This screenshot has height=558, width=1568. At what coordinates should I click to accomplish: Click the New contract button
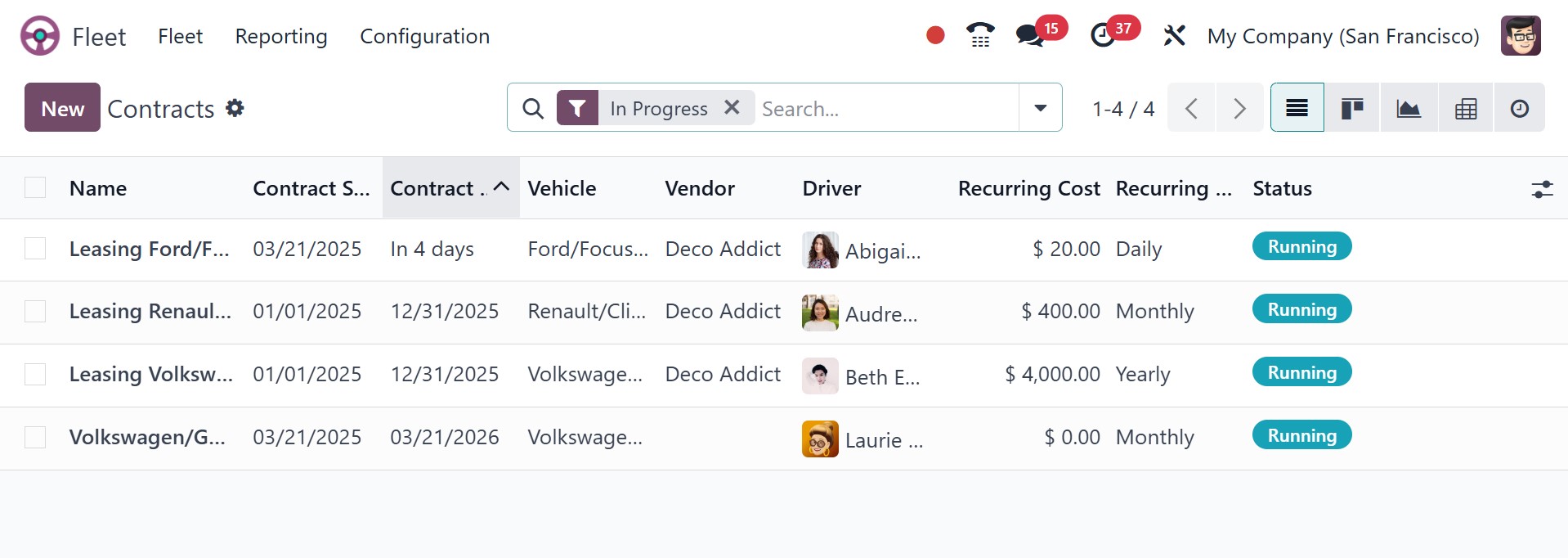coord(62,108)
